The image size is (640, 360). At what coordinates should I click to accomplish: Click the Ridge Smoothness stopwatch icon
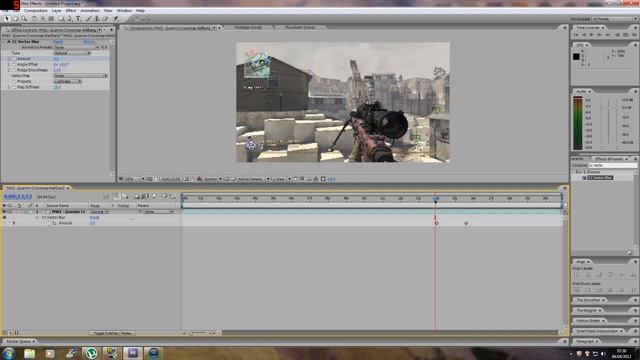[x=14, y=70]
